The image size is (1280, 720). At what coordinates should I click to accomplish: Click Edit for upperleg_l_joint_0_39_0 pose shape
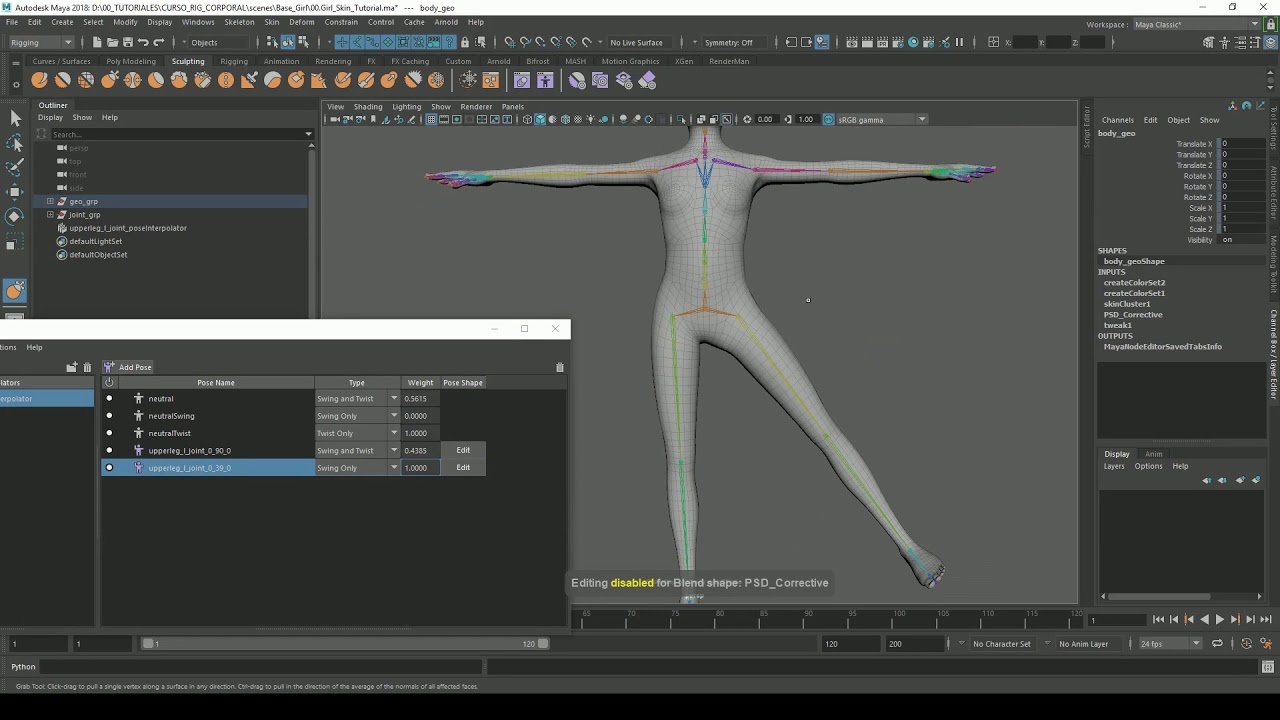[x=463, y=467]
